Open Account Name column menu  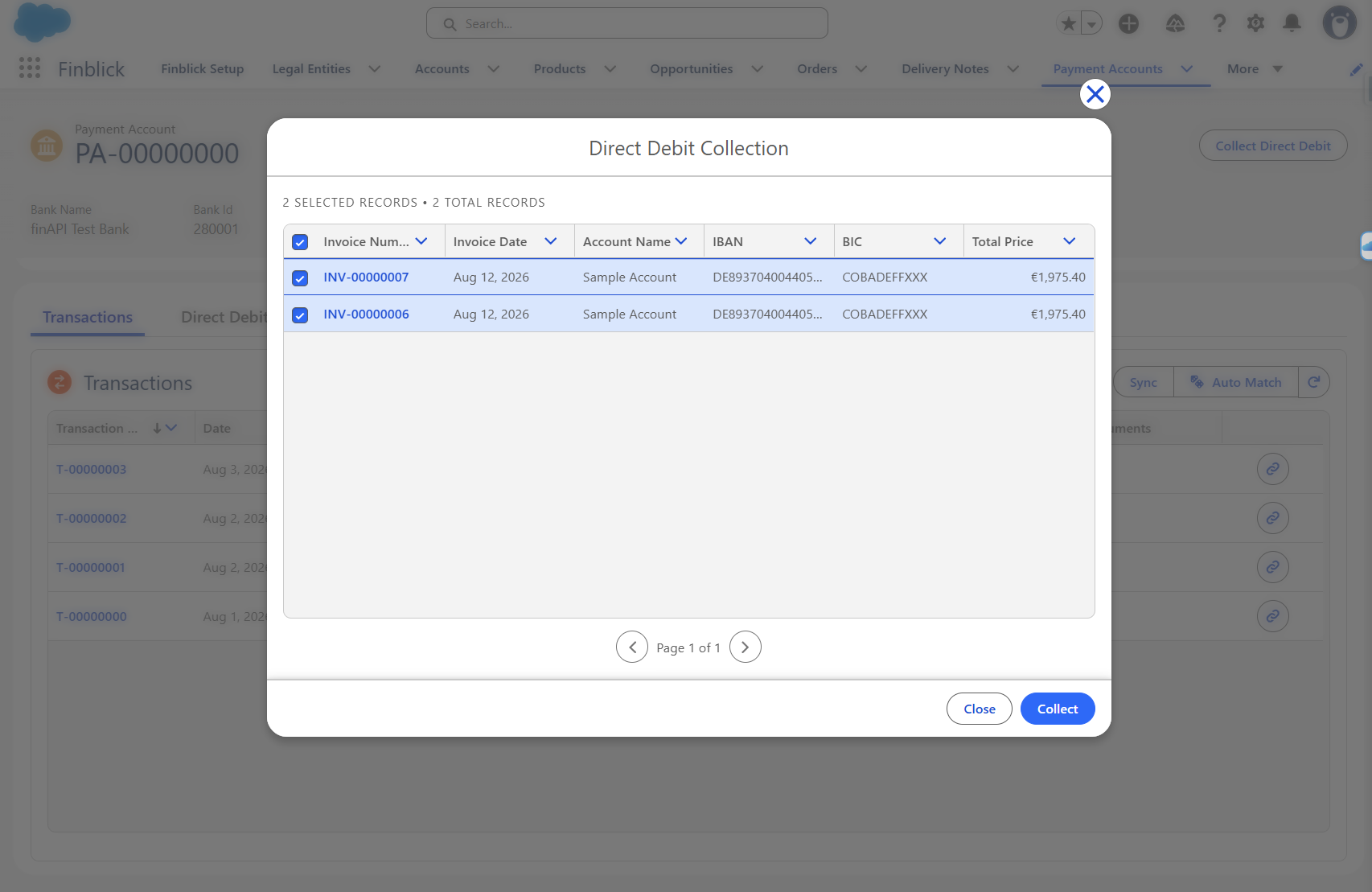[x=681, y=241]
